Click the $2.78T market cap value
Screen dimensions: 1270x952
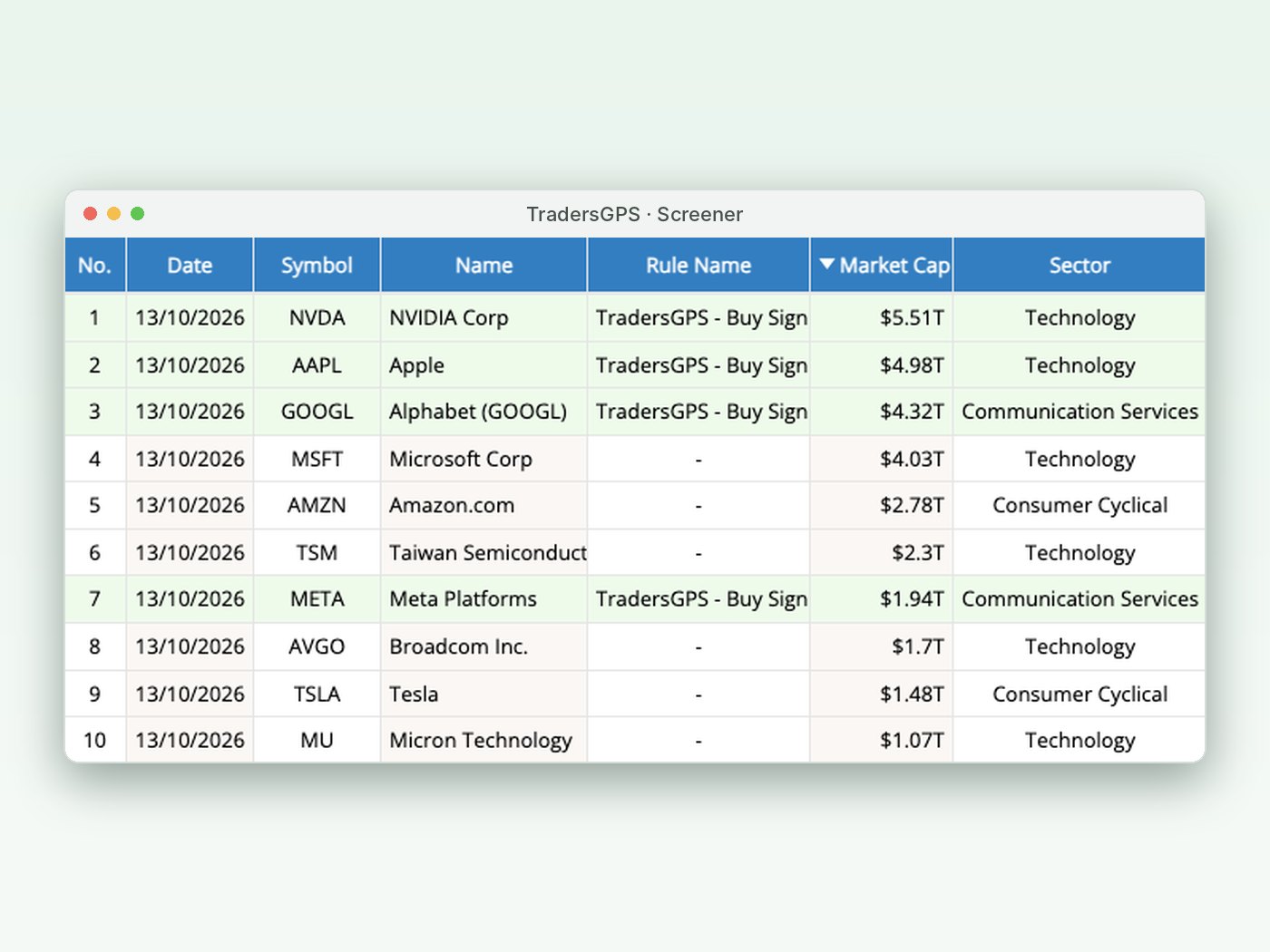(x=912, y=505)
